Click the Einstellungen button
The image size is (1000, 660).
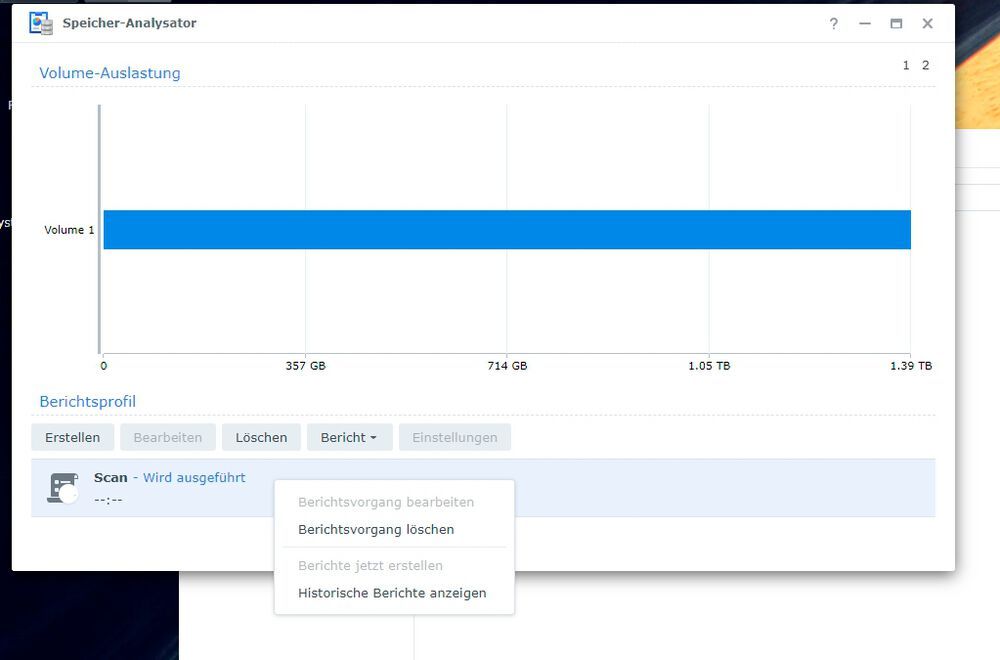455,437
